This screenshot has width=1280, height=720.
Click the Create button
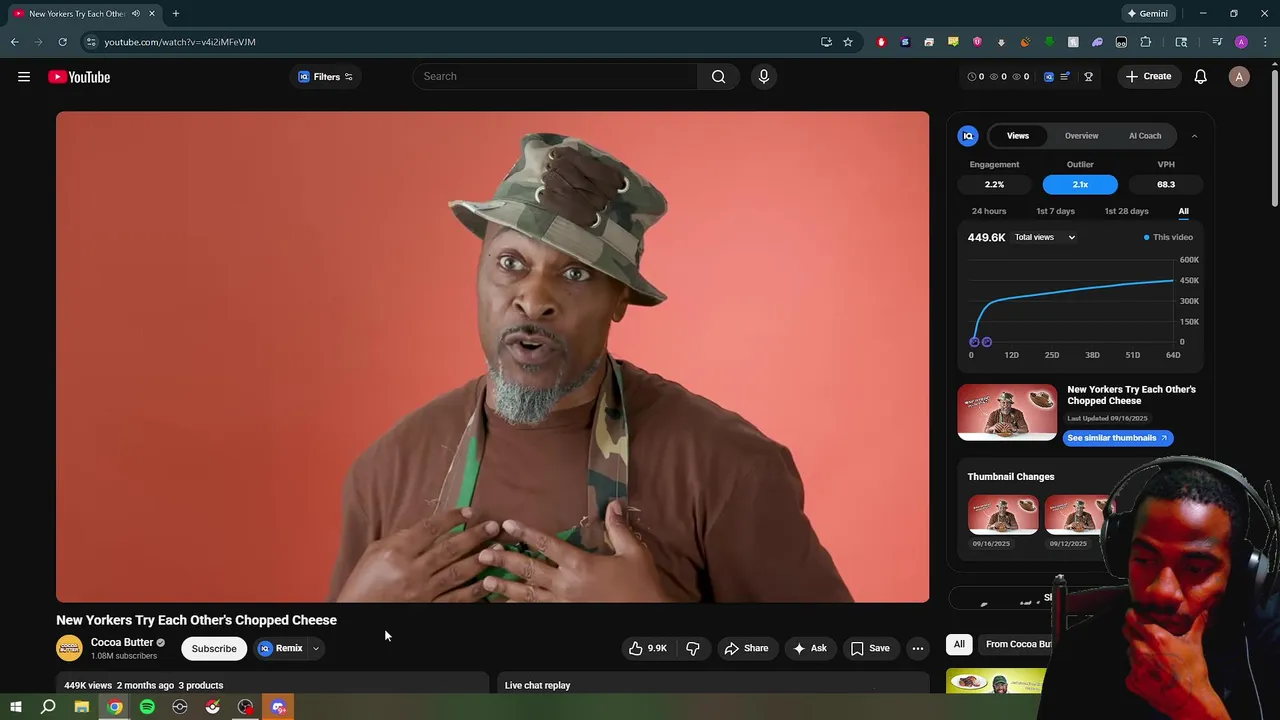(x=1148, y=76)
